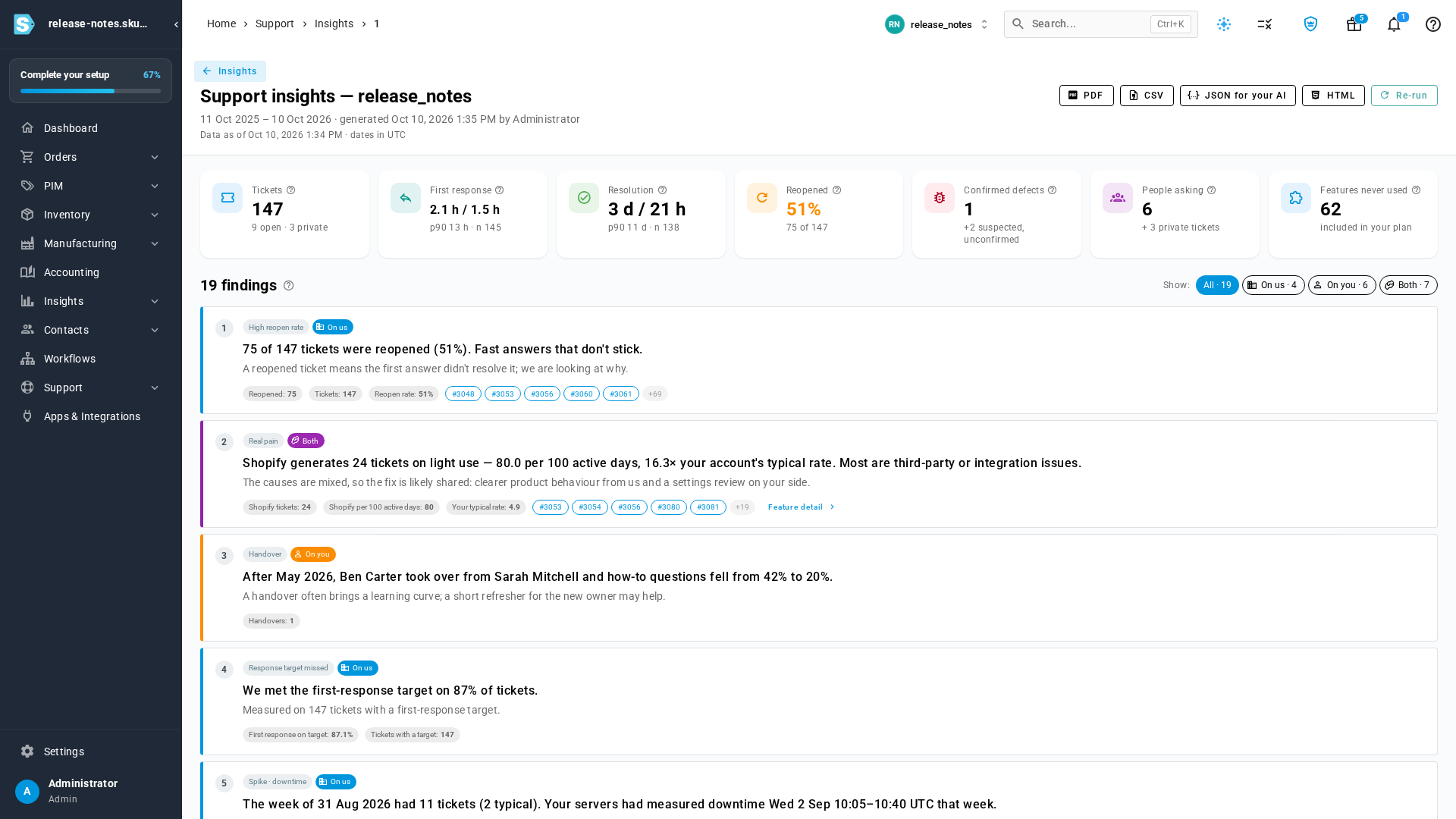Screen dimensions: 1456x819
Task: Open ticket #3048 chip
Action: point(463,394)
